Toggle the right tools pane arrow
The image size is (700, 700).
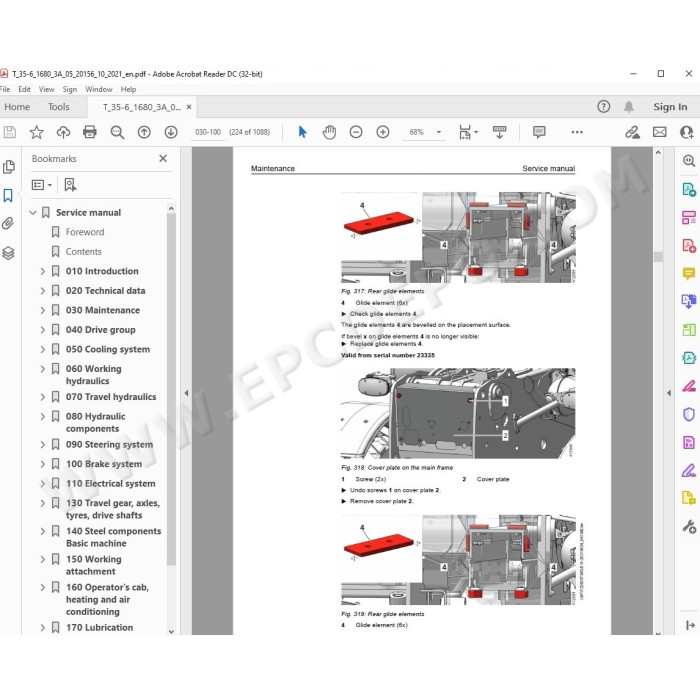coord(669,393)
